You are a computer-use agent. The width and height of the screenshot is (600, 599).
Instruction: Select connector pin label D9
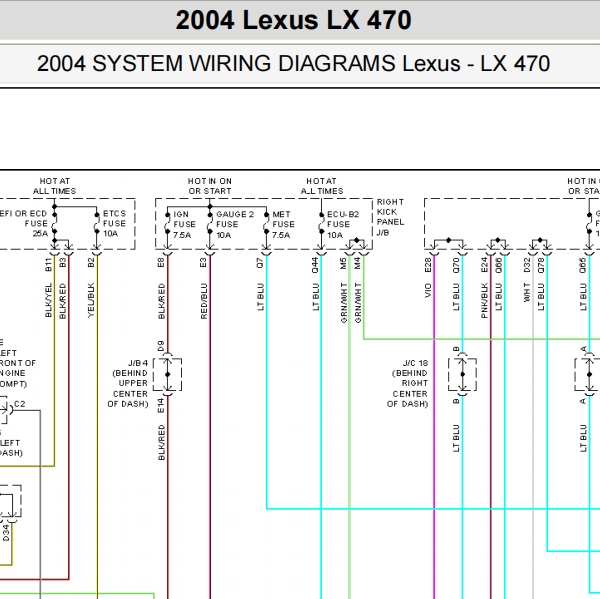point(161,346)
